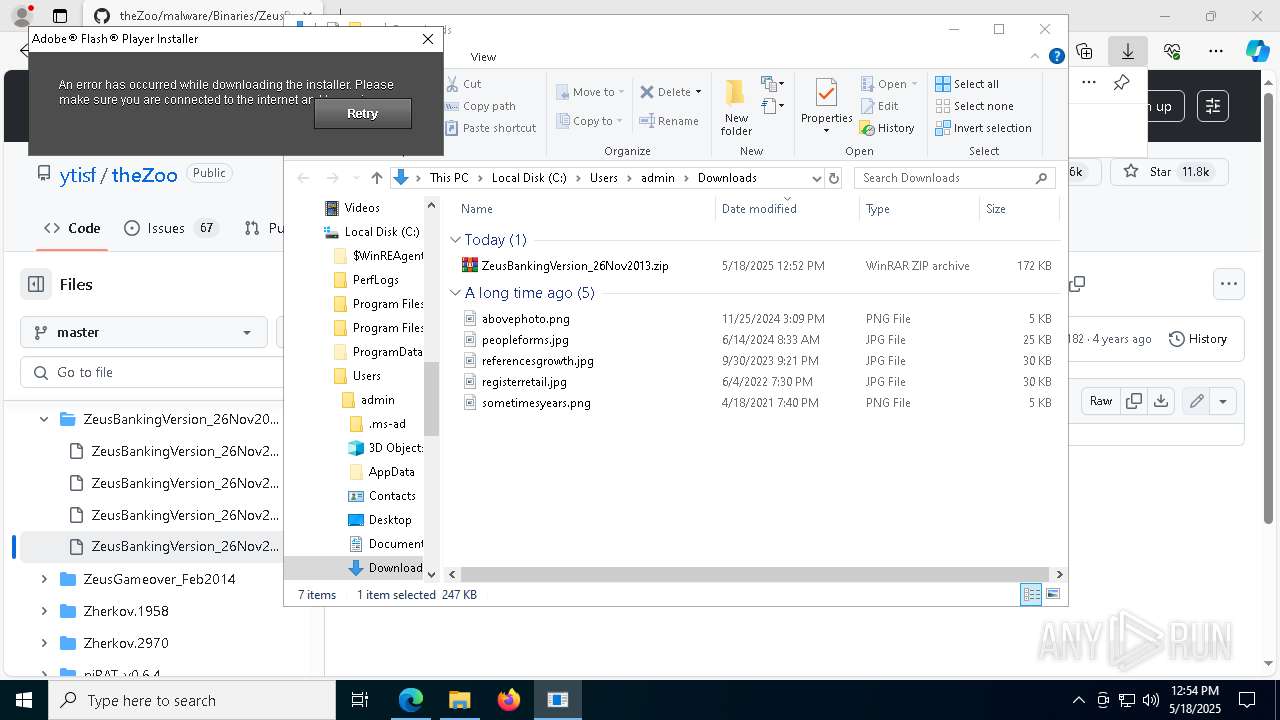The image size is (1280, 720).
Task: Open Videos in the navigation pane
Action: [x=361, y=208]
